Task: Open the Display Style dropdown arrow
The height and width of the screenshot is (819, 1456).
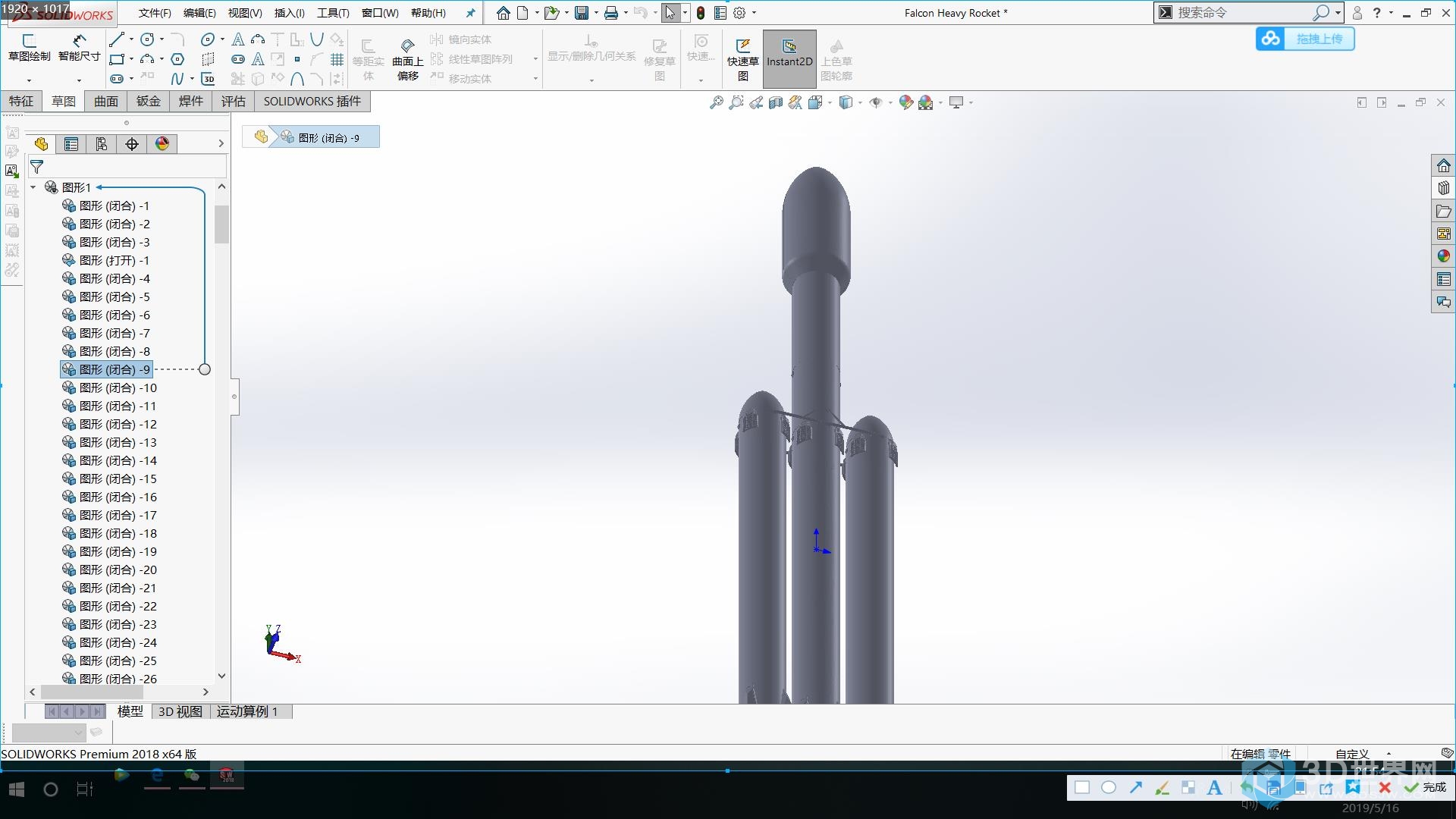Action: pos(860,102)
